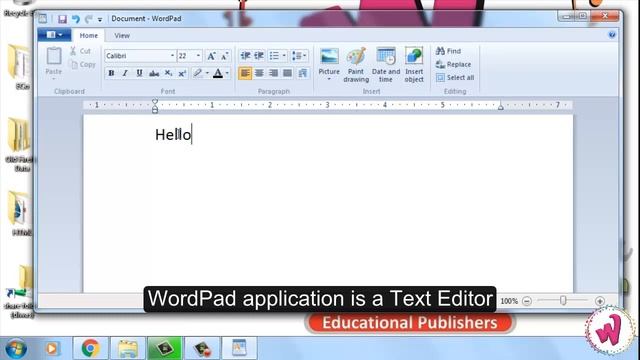The width and height of the screenshot is (640, 360).
Task: Click the green highlighted taskbar application
Action: 164,349
